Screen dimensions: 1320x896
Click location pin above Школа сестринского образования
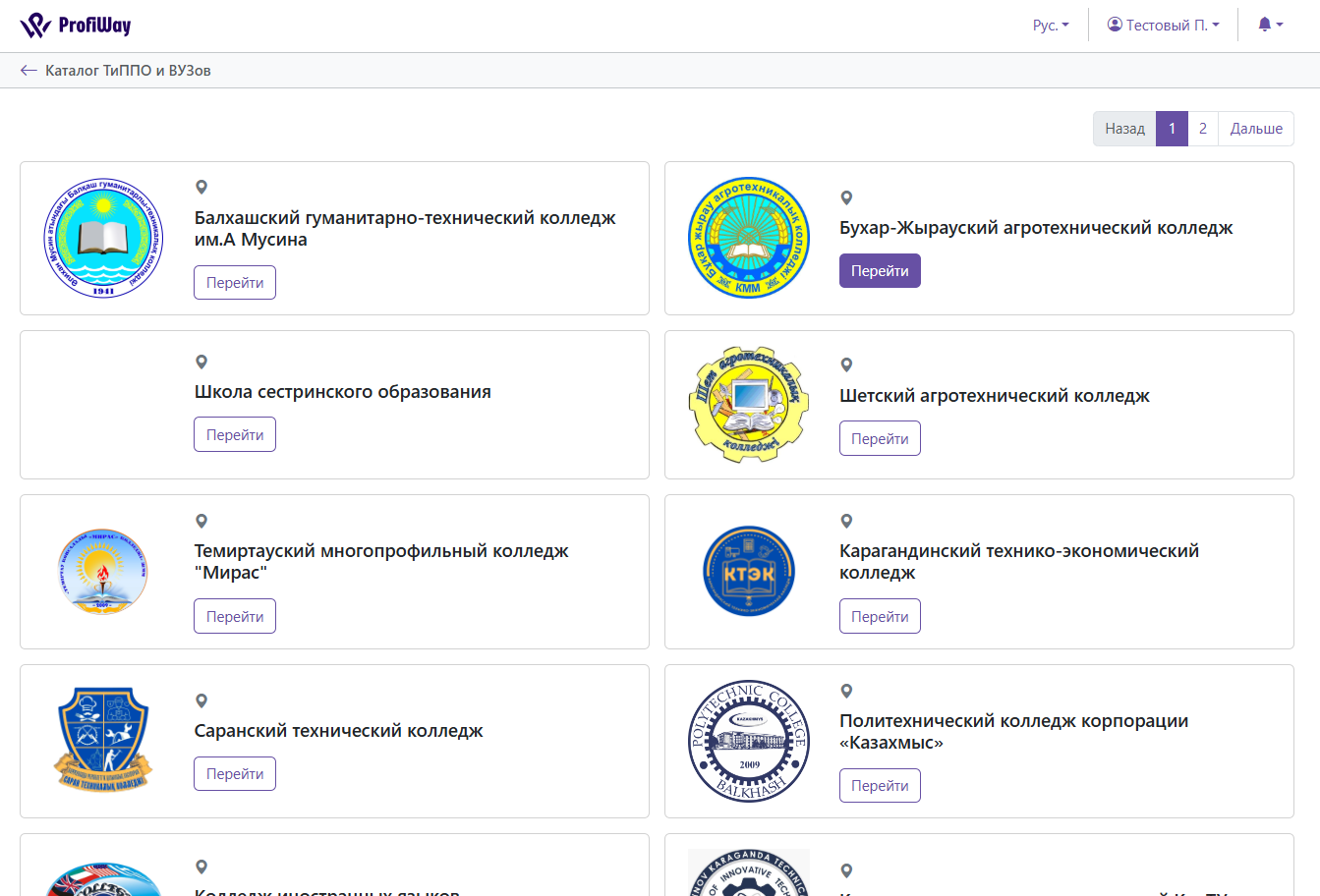[x=201, y=362]
